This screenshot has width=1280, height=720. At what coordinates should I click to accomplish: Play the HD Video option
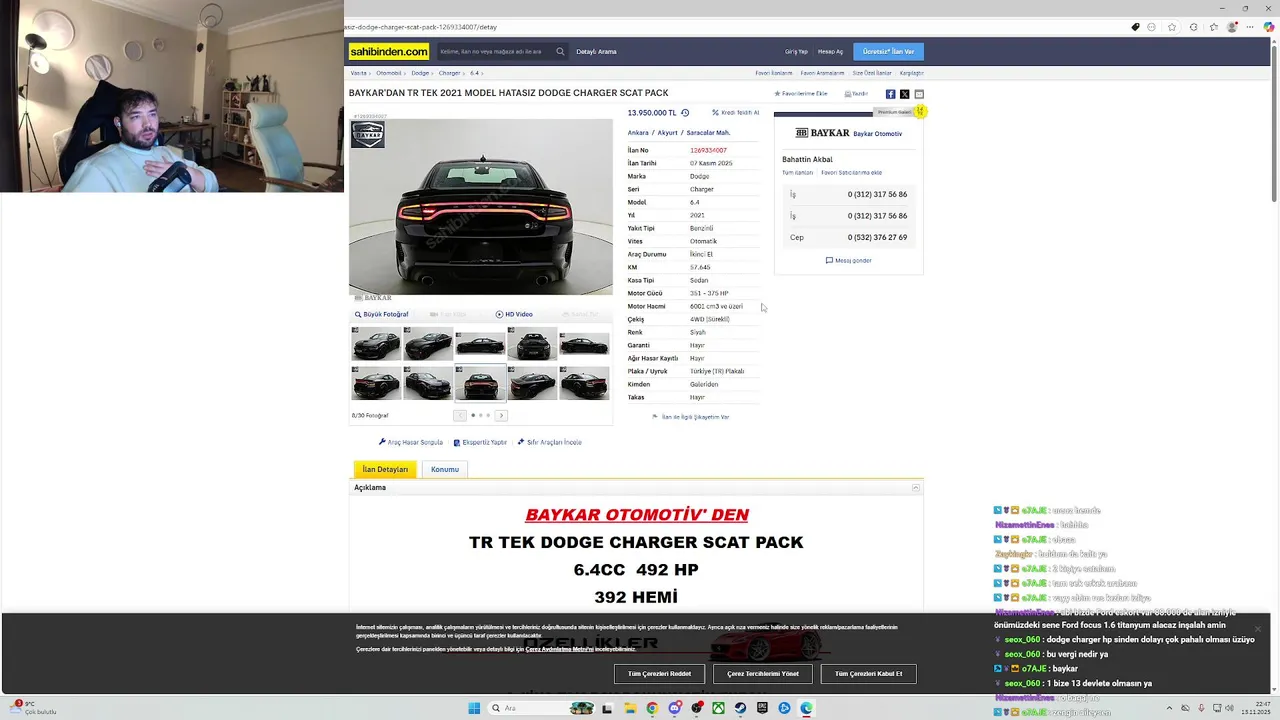coord(514,314)
